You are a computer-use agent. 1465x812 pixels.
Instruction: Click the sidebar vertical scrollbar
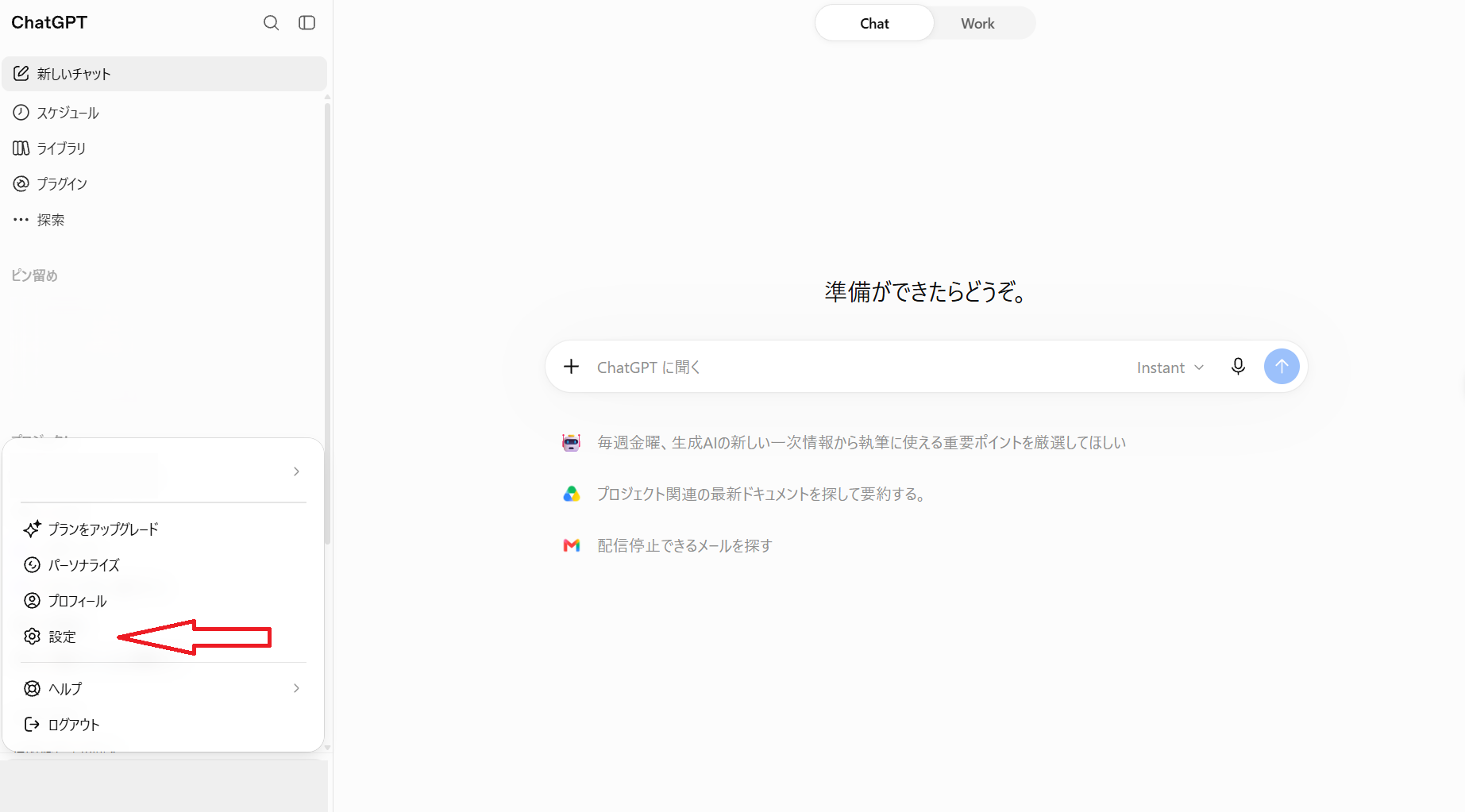(327, 324)
